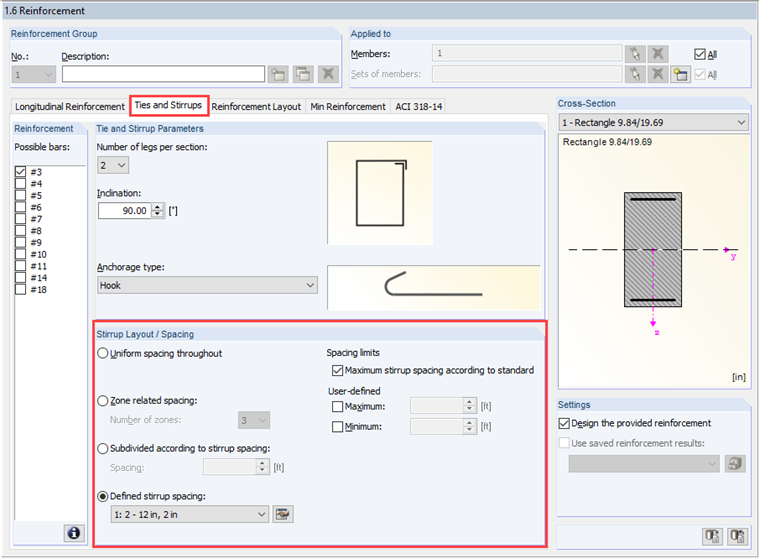Clear sets of members with the delete icon

click(x=658, y=74)
